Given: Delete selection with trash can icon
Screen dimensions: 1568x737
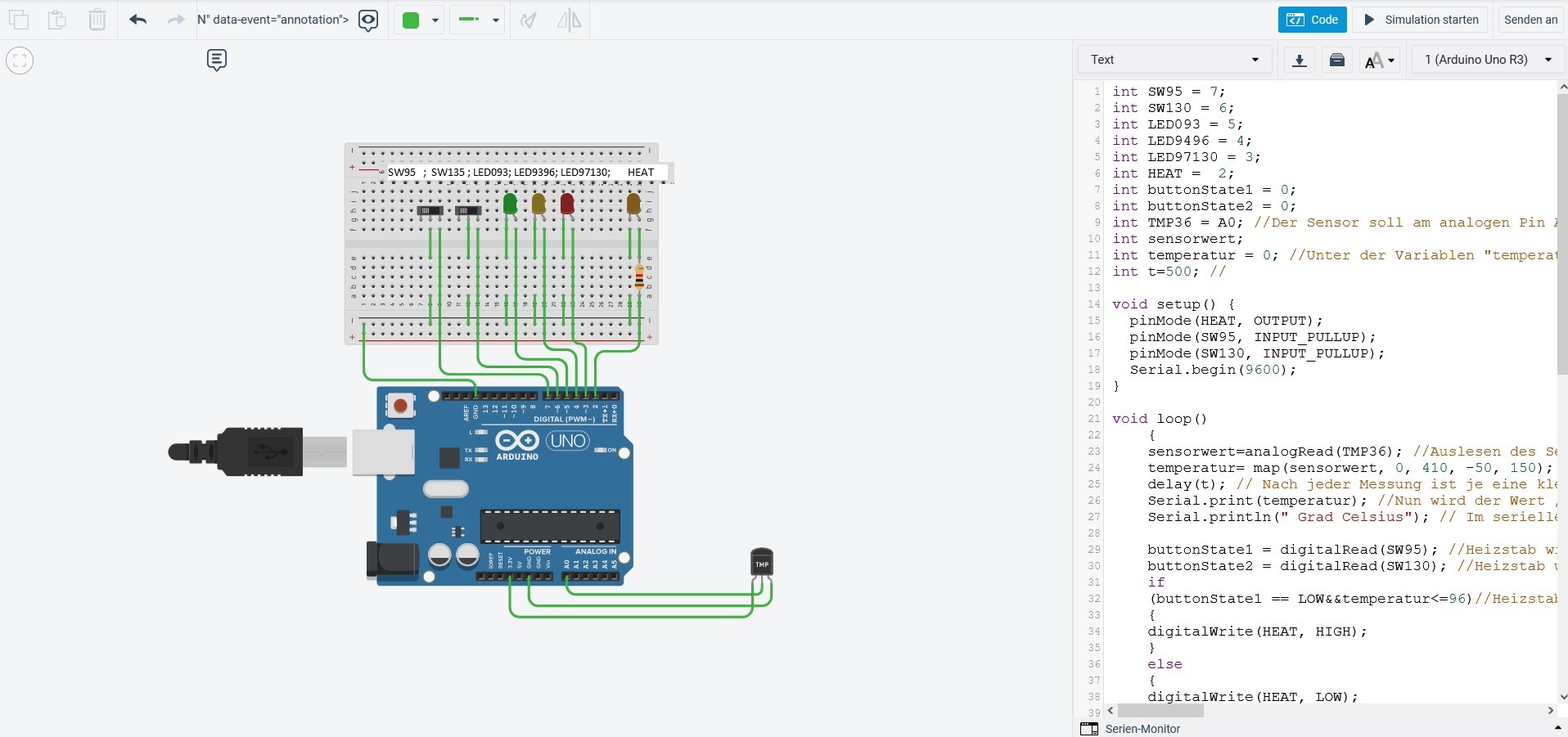Looking at the screenshot, I should 97,20.
